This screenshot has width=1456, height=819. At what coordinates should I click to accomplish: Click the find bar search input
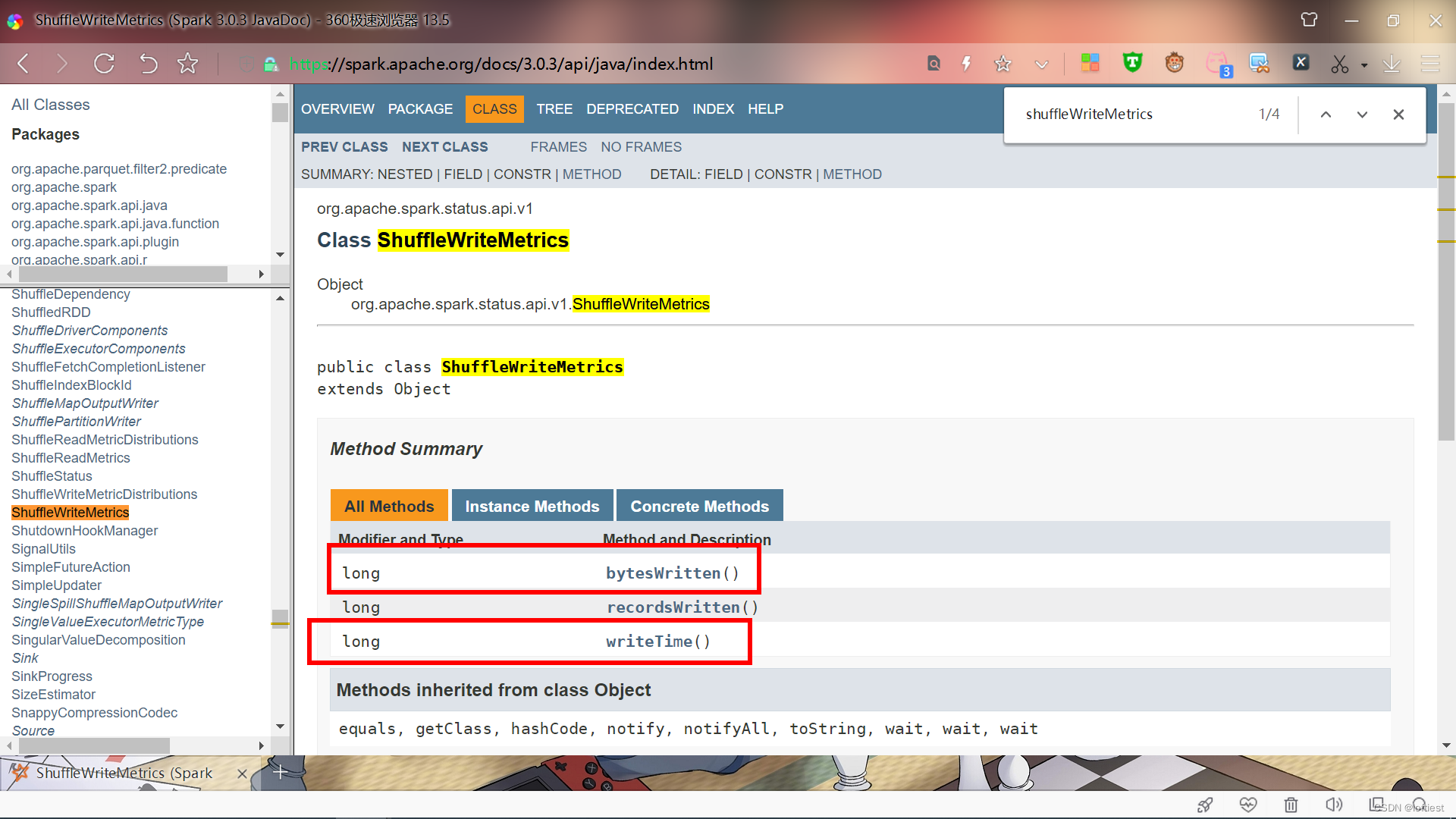point(1134,114)
